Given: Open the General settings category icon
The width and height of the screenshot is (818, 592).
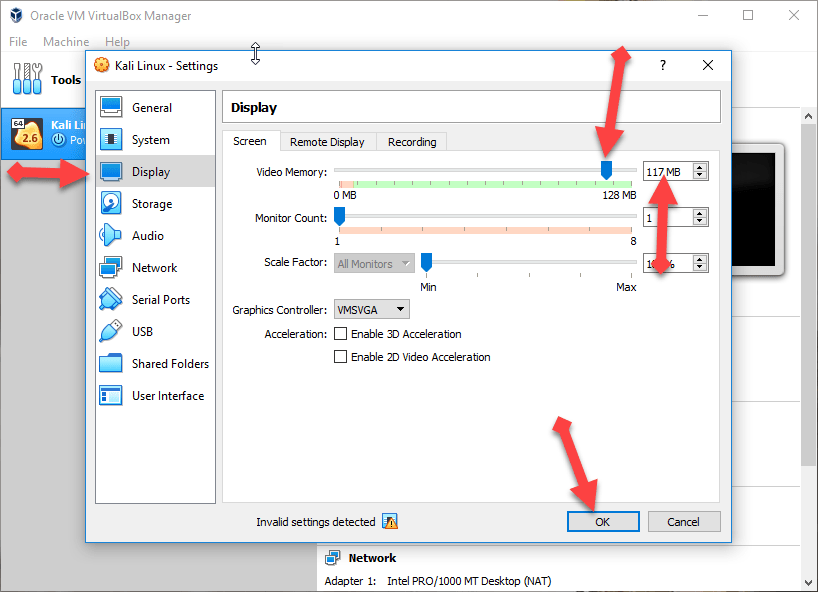Looking at the screenshot, I should [x=111, y=108].
